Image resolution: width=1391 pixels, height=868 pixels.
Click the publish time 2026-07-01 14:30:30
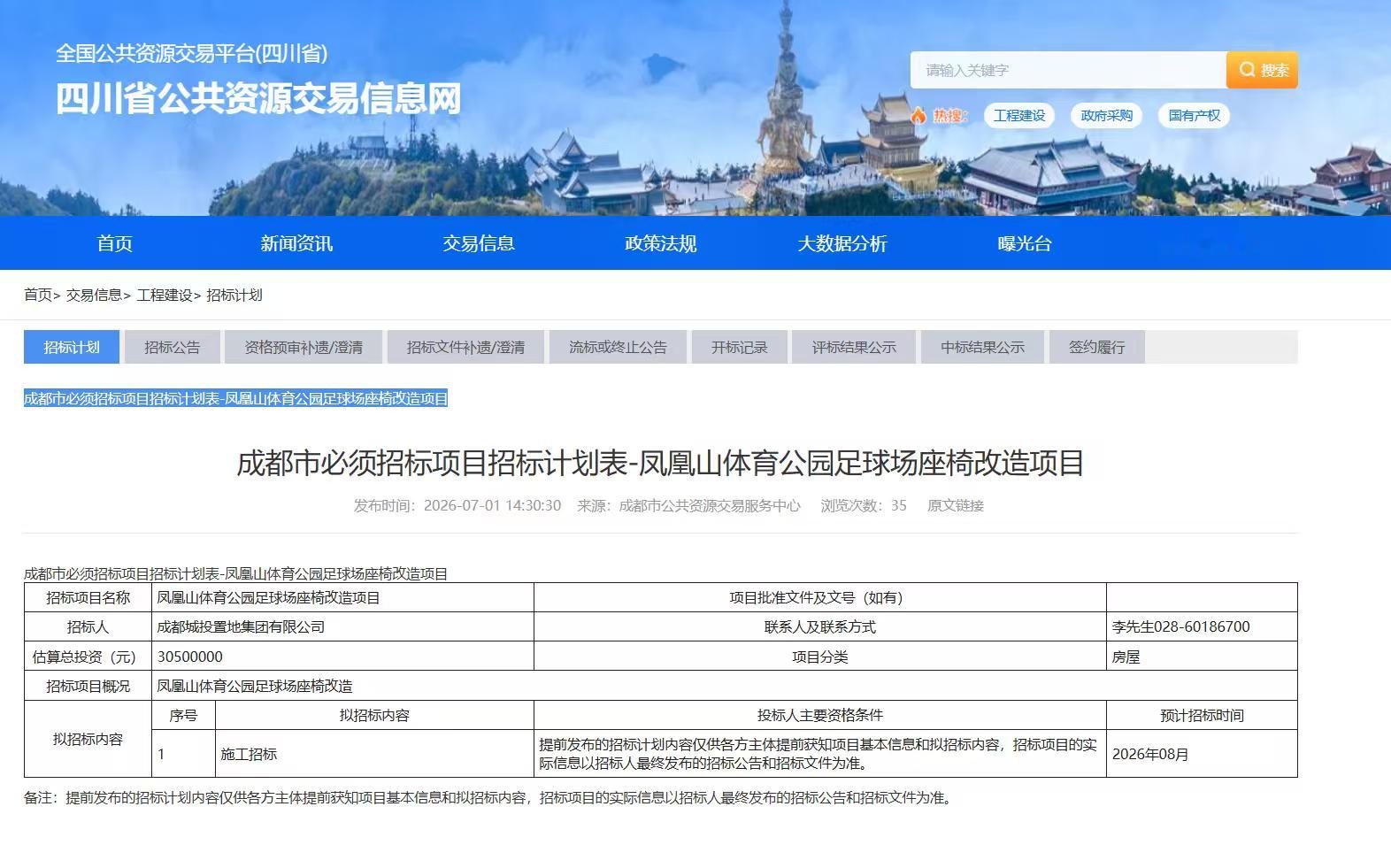click(x=492, y=505)
